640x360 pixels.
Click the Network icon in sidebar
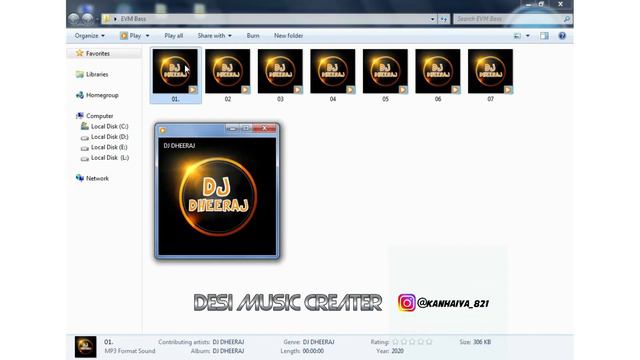pyautogui.click(x=80, y=178)
